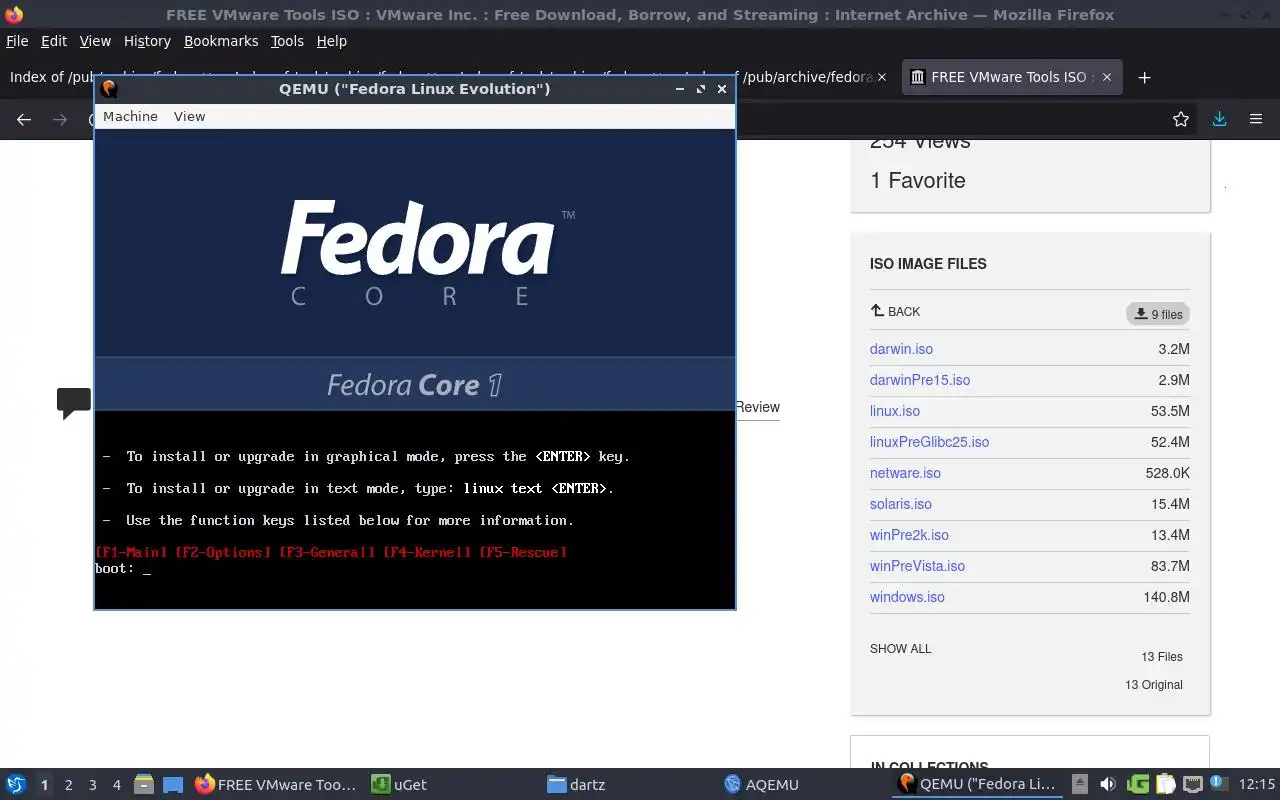Click the boot prompt in the QEMU screen
This screenshot has height=800, width=1280.
(123, 568)
